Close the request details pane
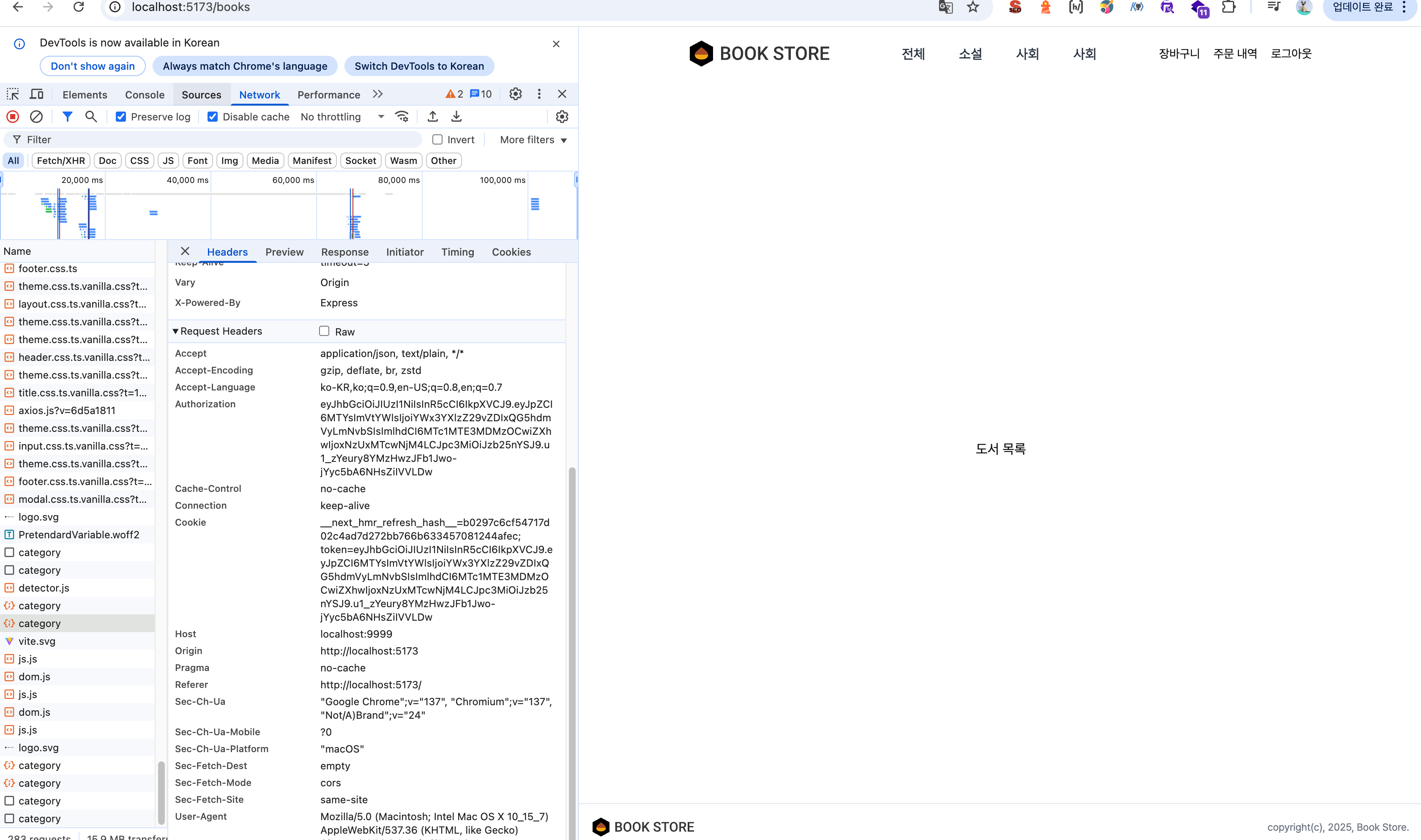The width and height of the screenshot is (1421, 840). click(185, 251)
